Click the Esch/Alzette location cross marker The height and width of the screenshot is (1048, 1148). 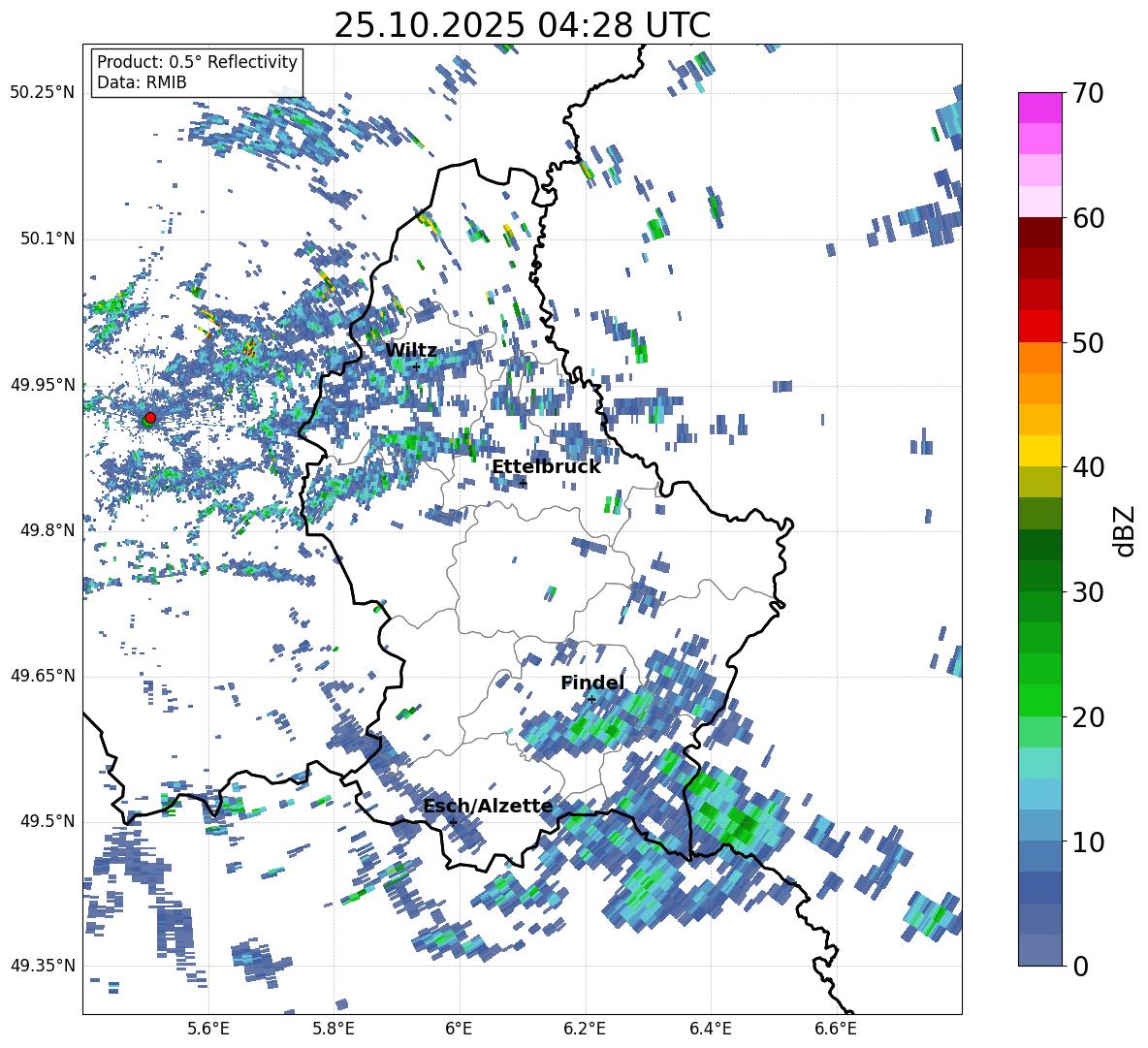click(x=453, y=822)
